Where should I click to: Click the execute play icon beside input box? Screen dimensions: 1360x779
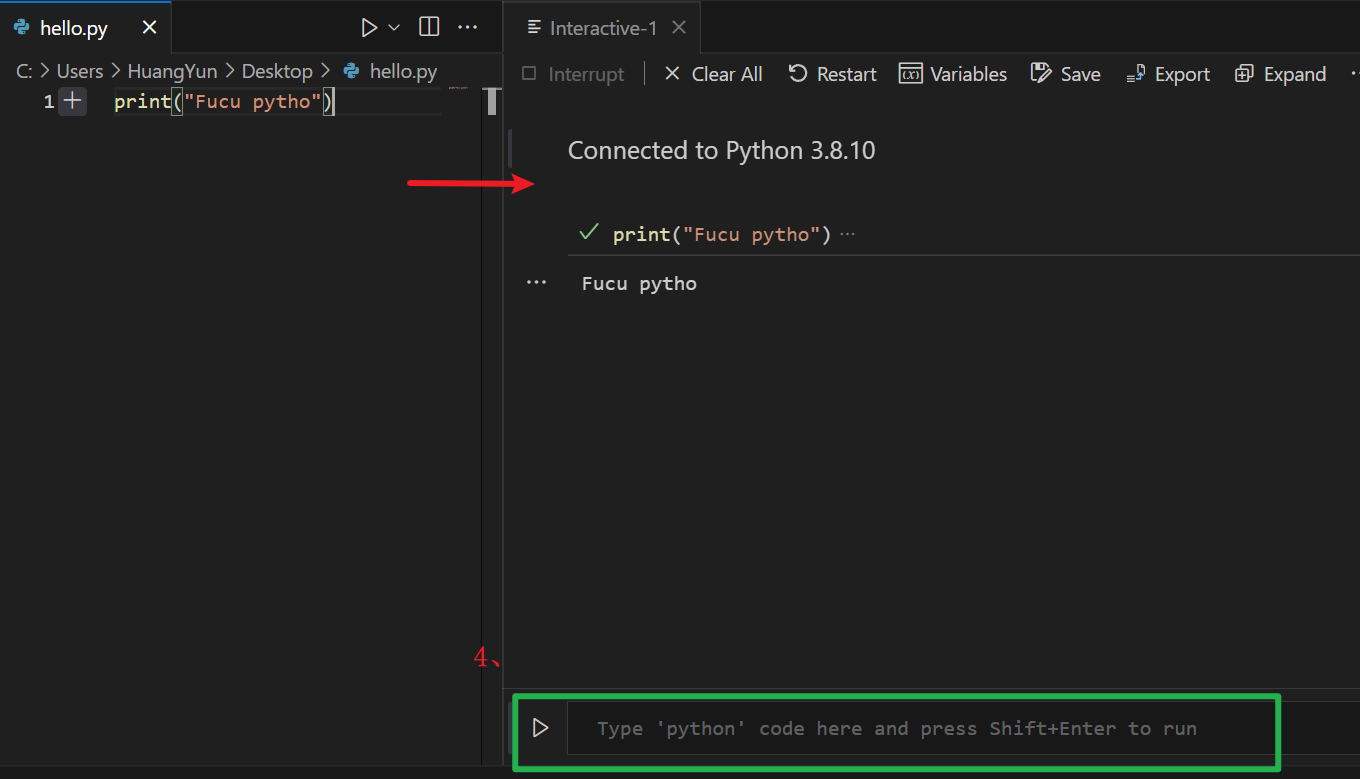pyautogui.click(x=540, y=728)
